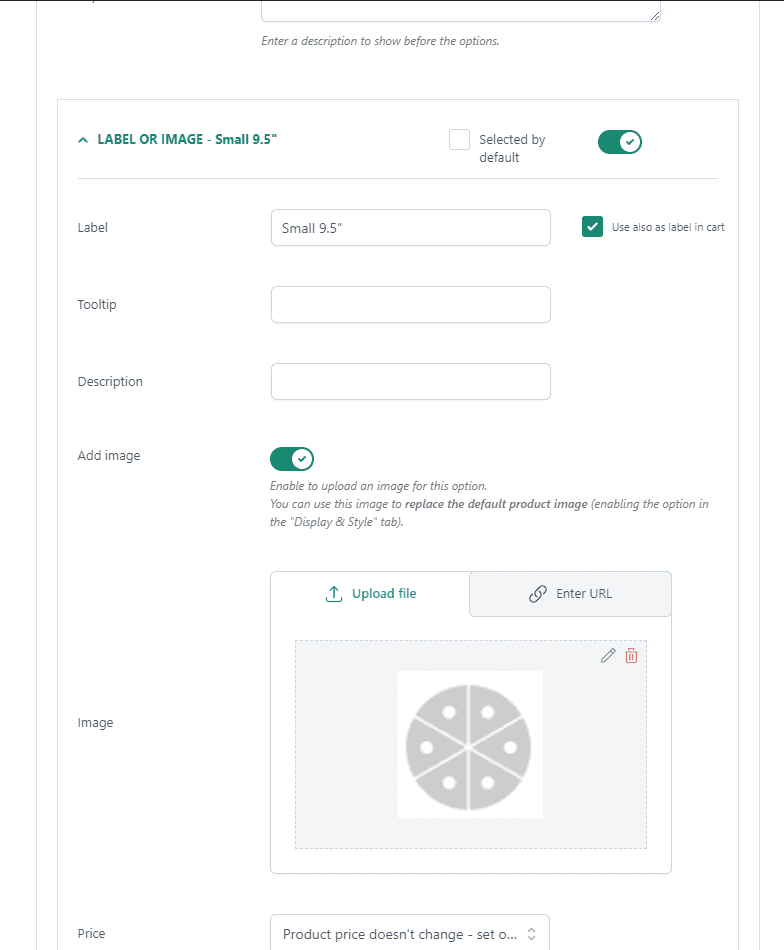Open the Price dropdown

(x=410, y=933)
